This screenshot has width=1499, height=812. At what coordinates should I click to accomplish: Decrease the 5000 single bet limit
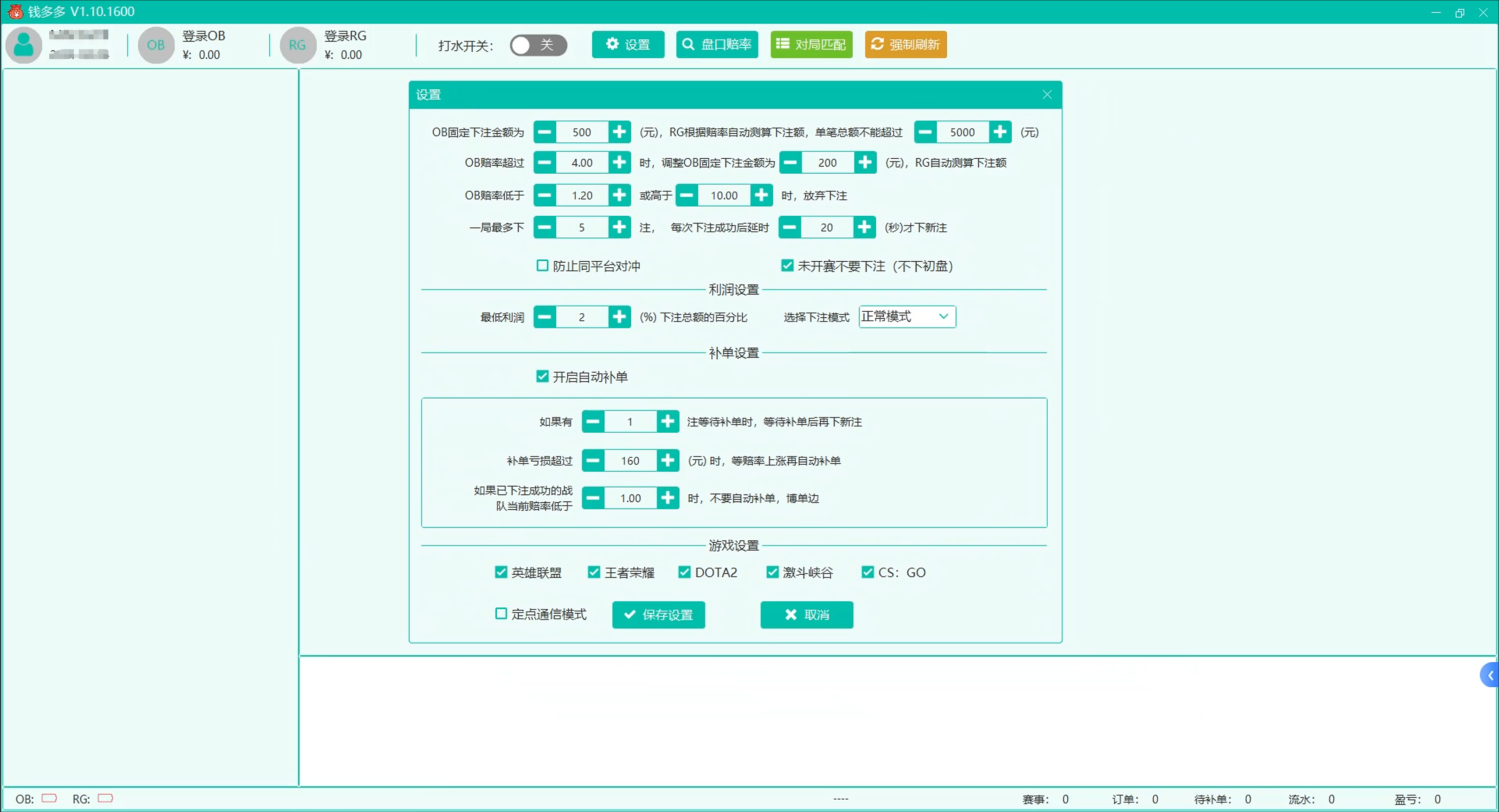tap(925, 132)
